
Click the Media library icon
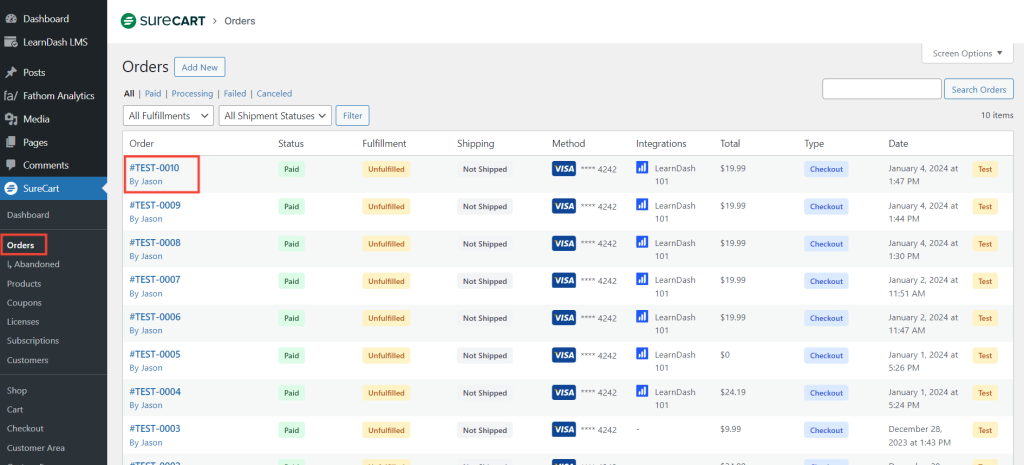coord(11,119)
